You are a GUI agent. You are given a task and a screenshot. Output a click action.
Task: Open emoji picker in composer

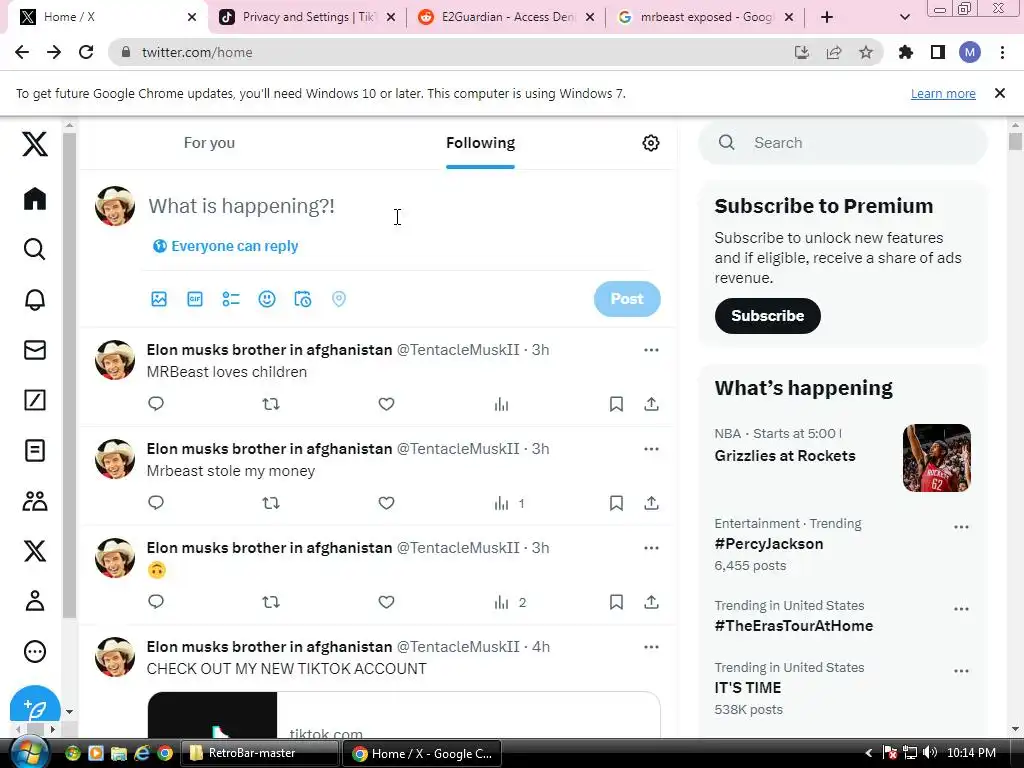tap(266, 299)
